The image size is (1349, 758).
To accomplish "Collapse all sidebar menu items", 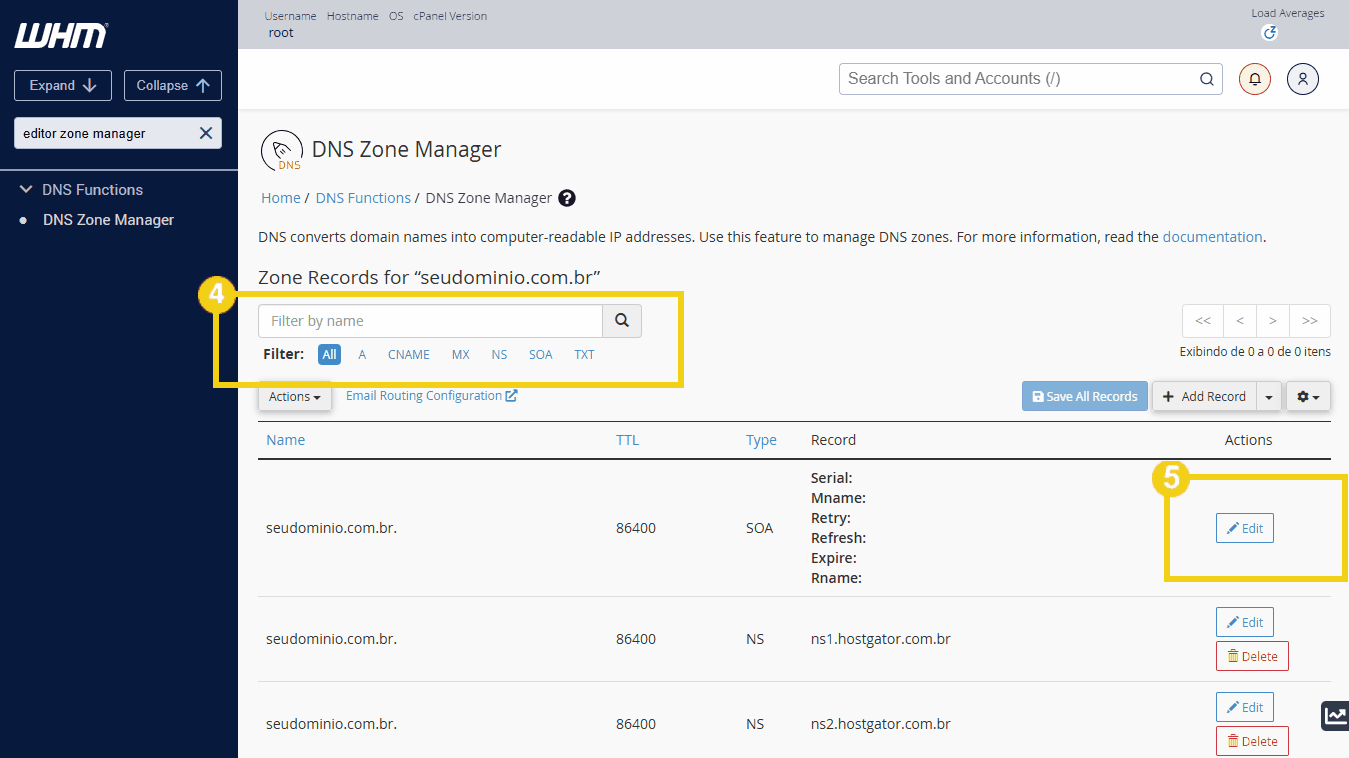I will coord(173,86).
